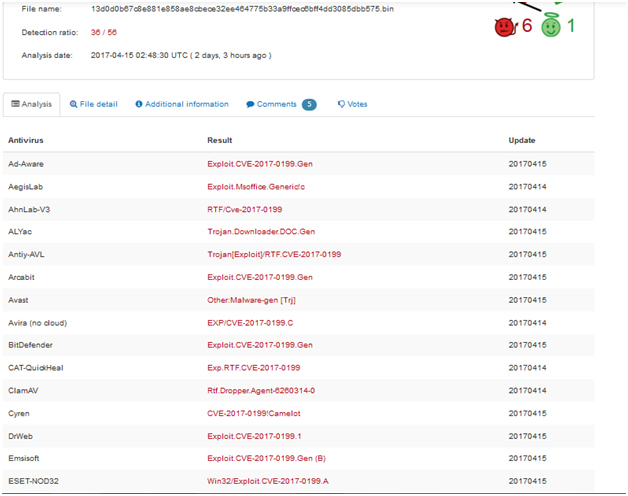Screen dimensions: 628x496
Task: Click the Analysis tab list icon
Action: click(x=15, y=104)
